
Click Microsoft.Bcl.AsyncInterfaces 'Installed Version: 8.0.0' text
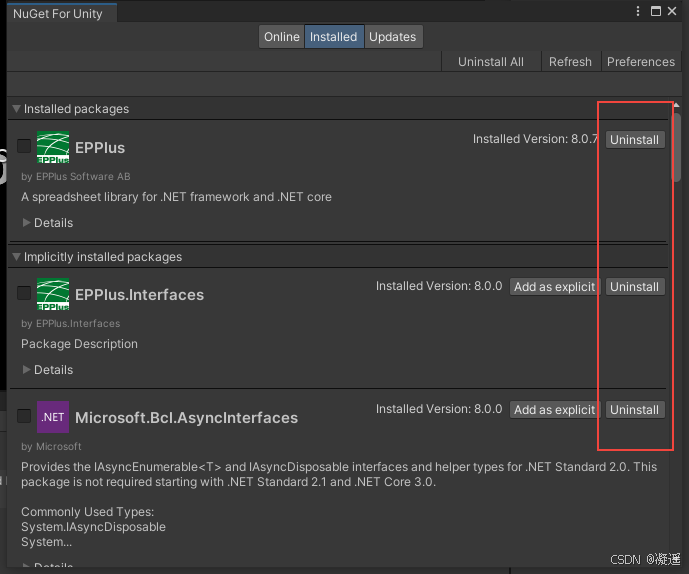point(439,409)
